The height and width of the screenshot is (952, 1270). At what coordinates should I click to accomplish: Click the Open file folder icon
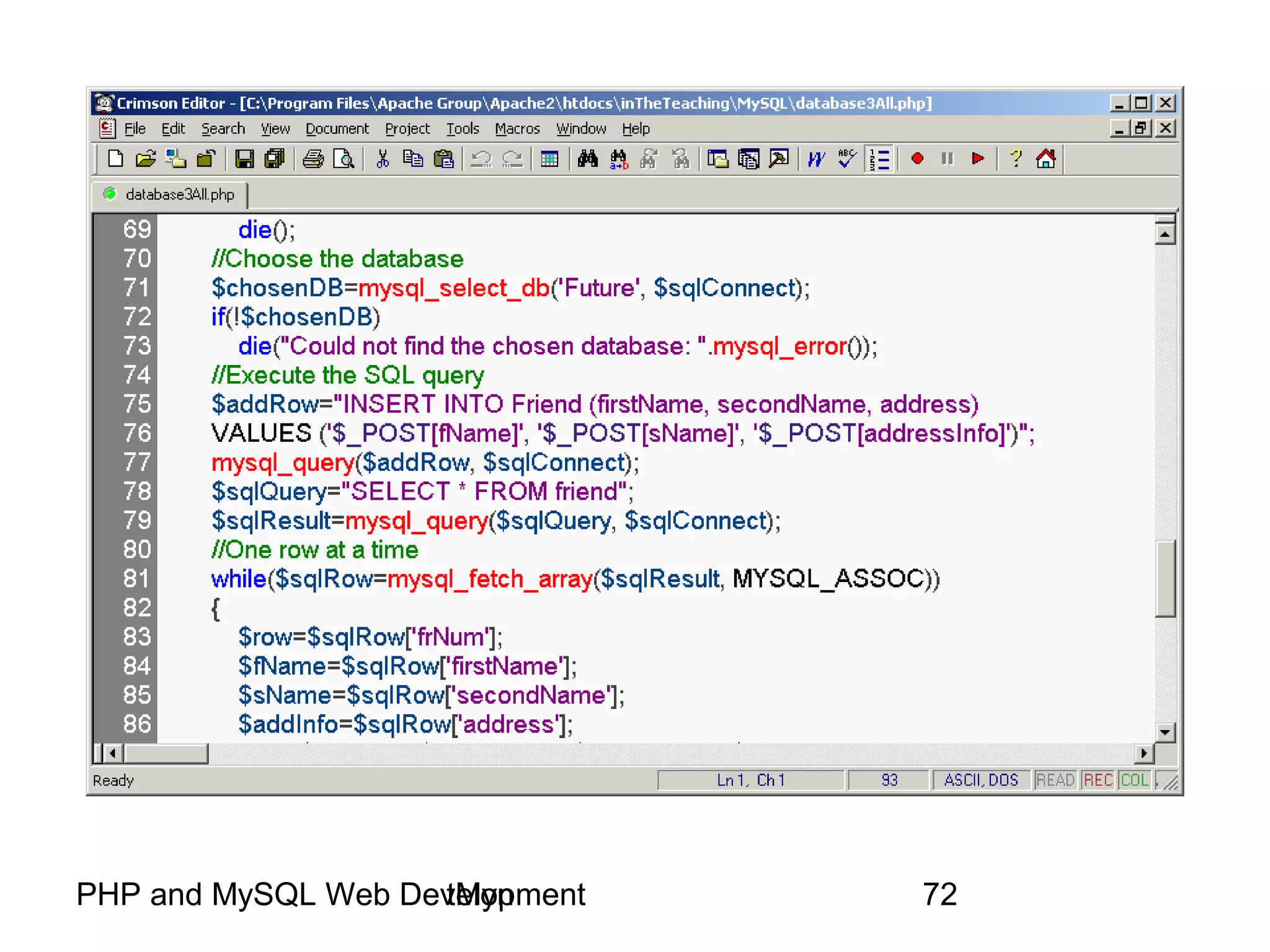[x=146, y=159]
